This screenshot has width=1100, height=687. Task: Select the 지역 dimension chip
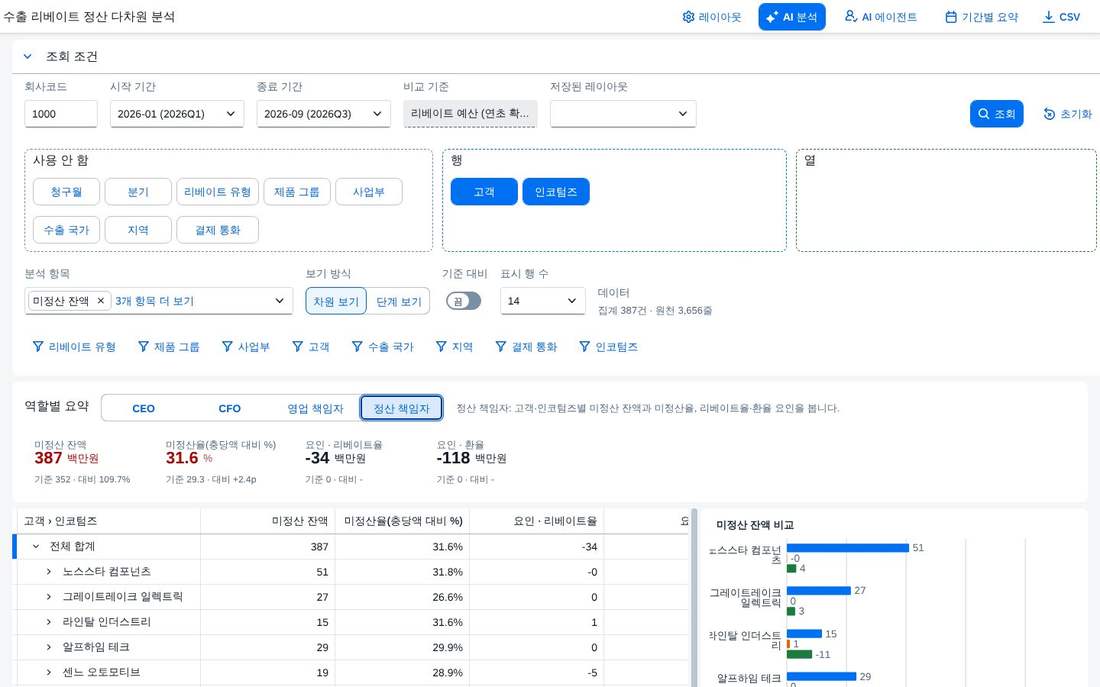tap(138, 229)
